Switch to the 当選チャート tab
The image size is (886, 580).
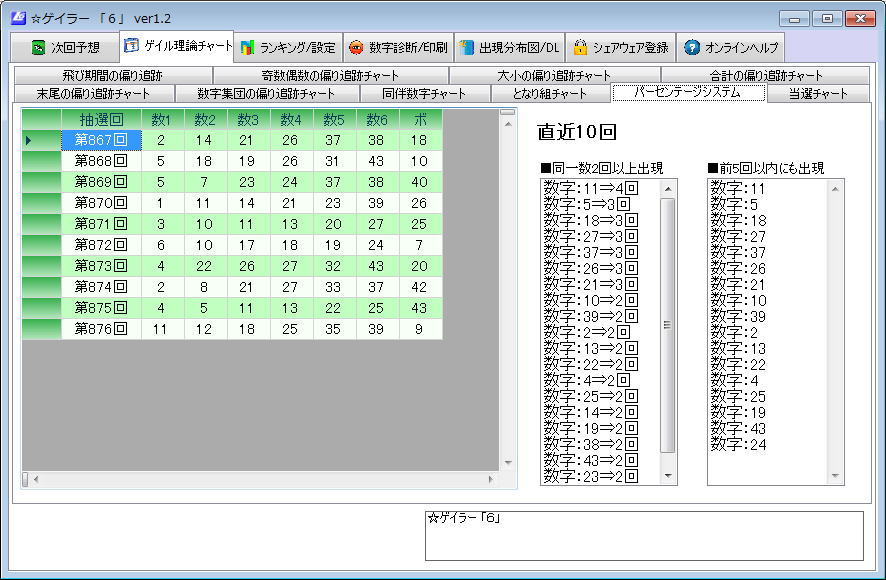point(818,93)
